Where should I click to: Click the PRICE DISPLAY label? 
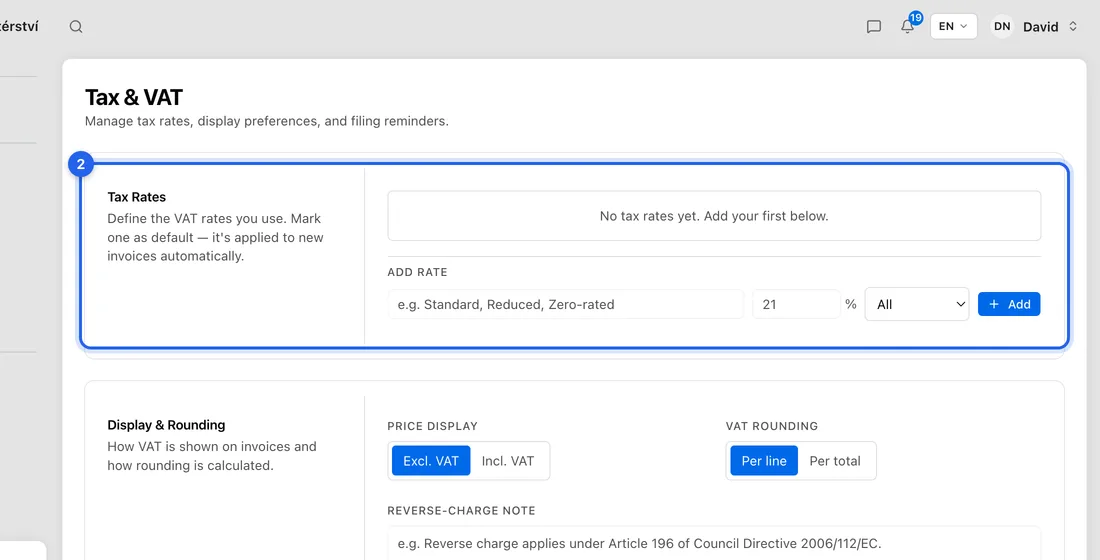click(432, 426)
